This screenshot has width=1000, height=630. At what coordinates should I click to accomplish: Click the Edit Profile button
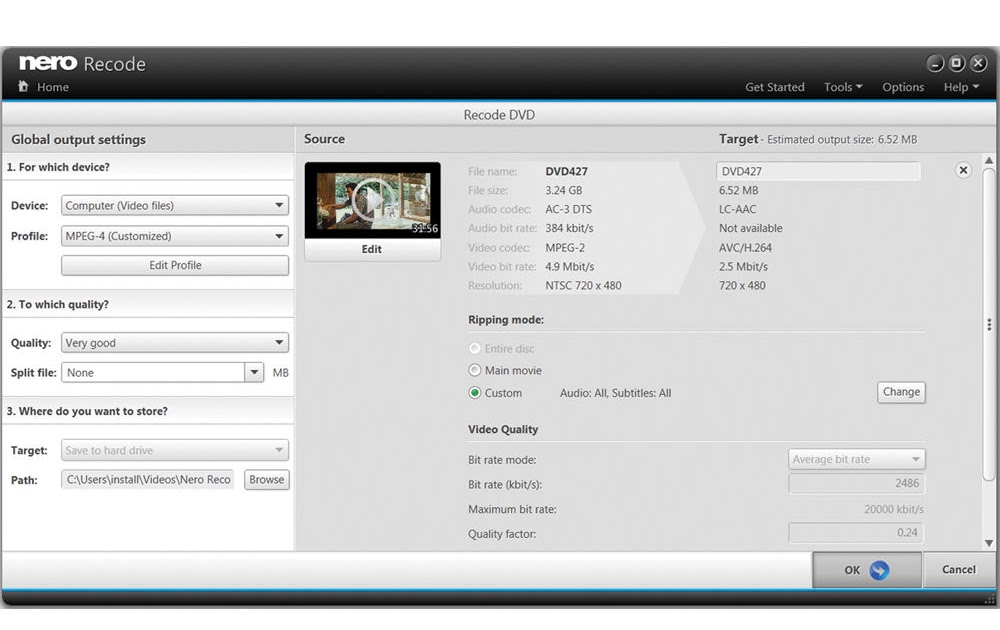click(175, 265)
